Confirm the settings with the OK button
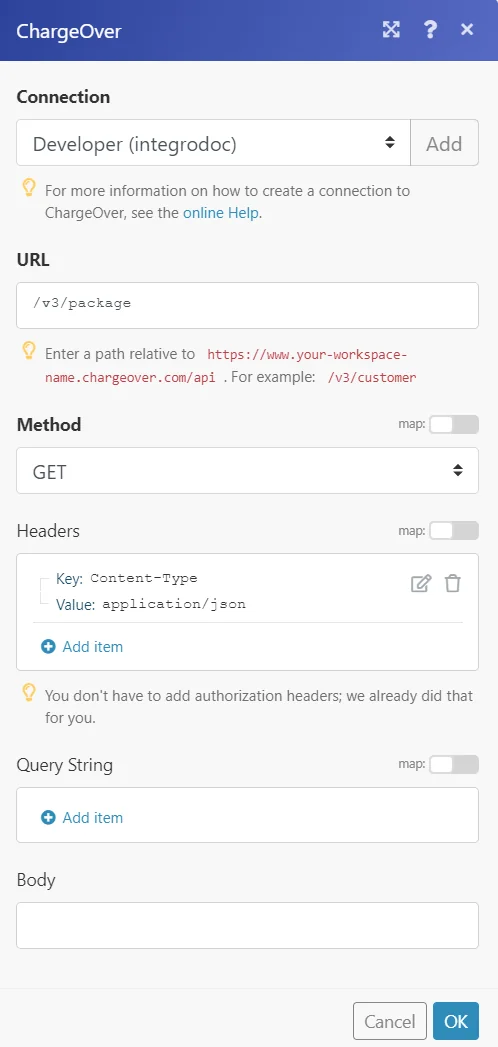 [456, 1021]
